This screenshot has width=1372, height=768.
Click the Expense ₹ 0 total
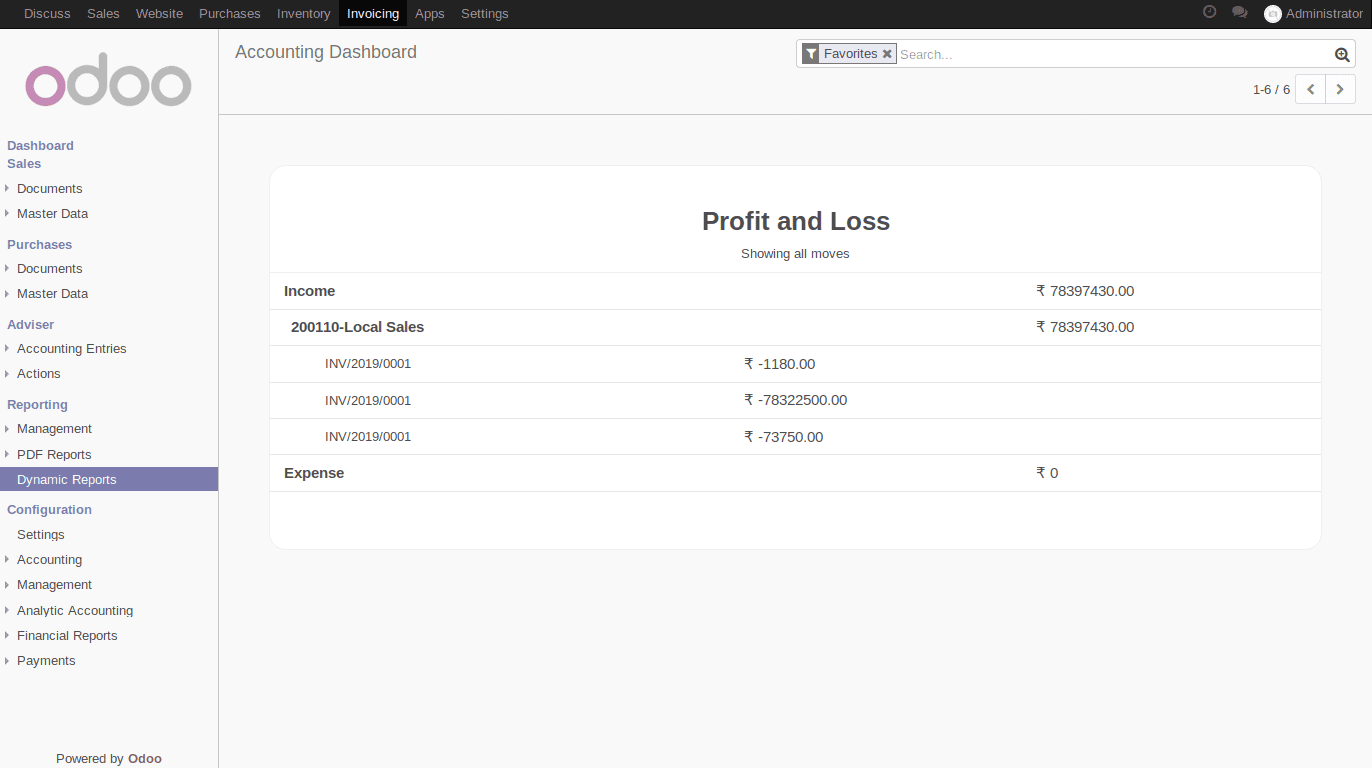coord(1047,473)
